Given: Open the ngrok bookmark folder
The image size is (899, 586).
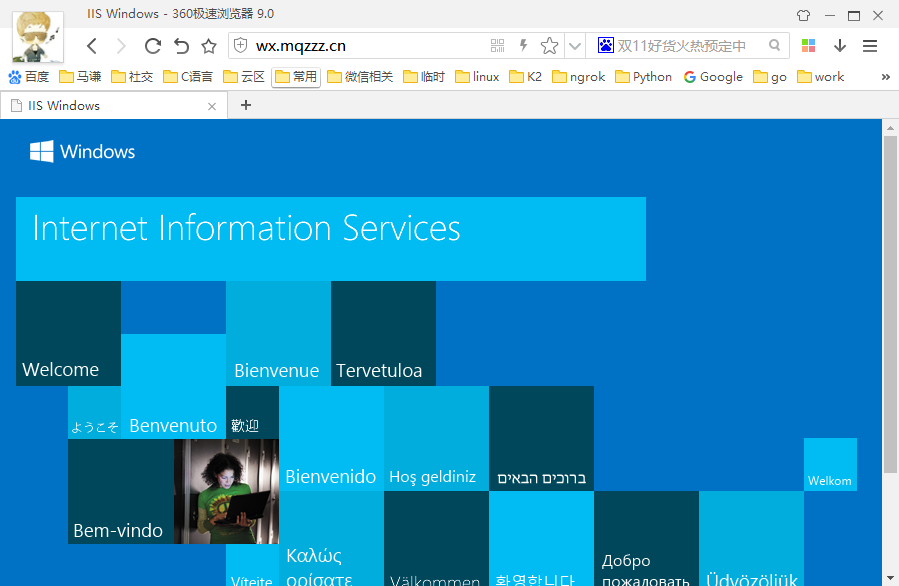Looking at the screenshot, I should tap(578, 77).
